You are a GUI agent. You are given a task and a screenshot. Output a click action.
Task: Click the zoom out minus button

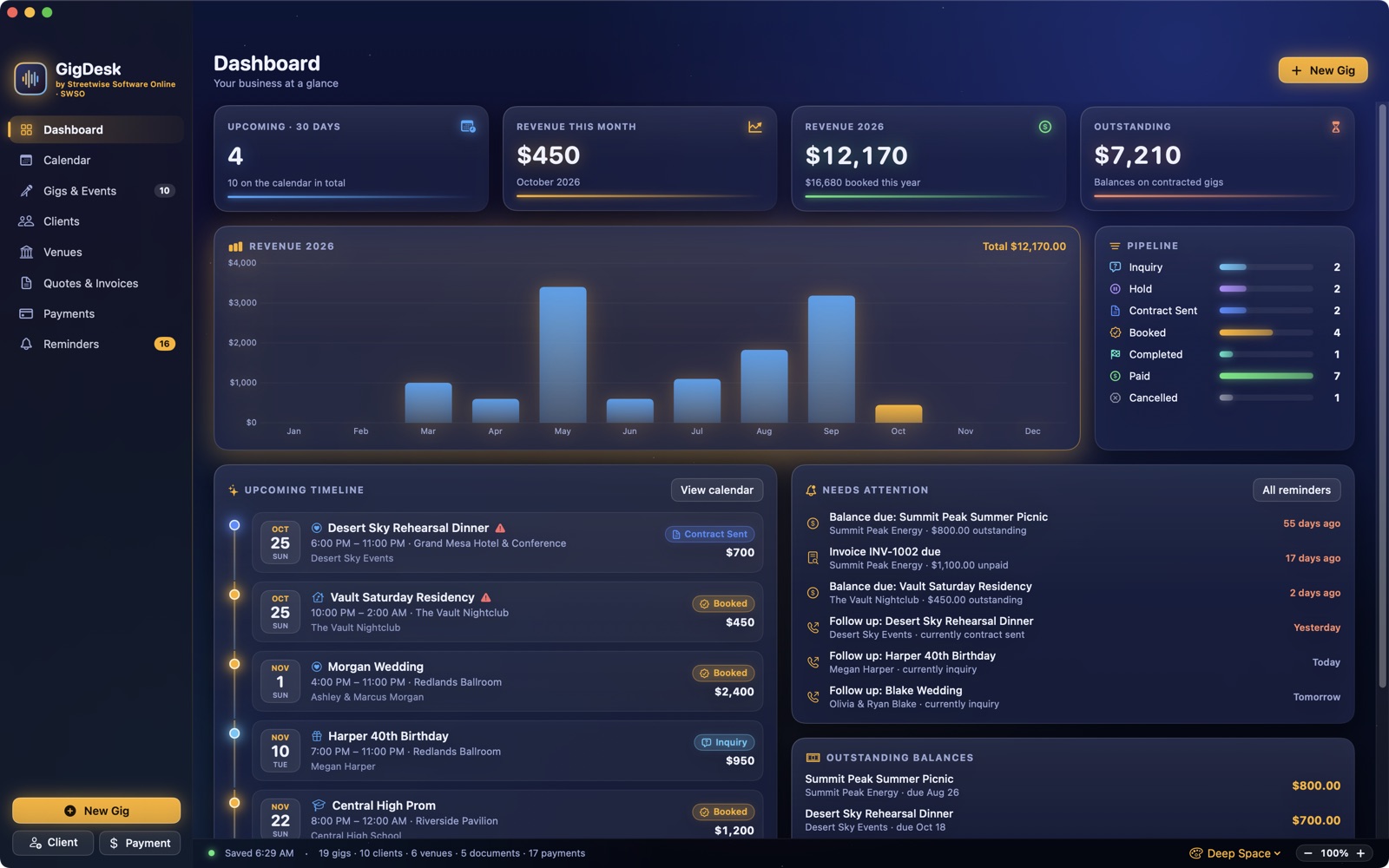(x=1307, y=853)
